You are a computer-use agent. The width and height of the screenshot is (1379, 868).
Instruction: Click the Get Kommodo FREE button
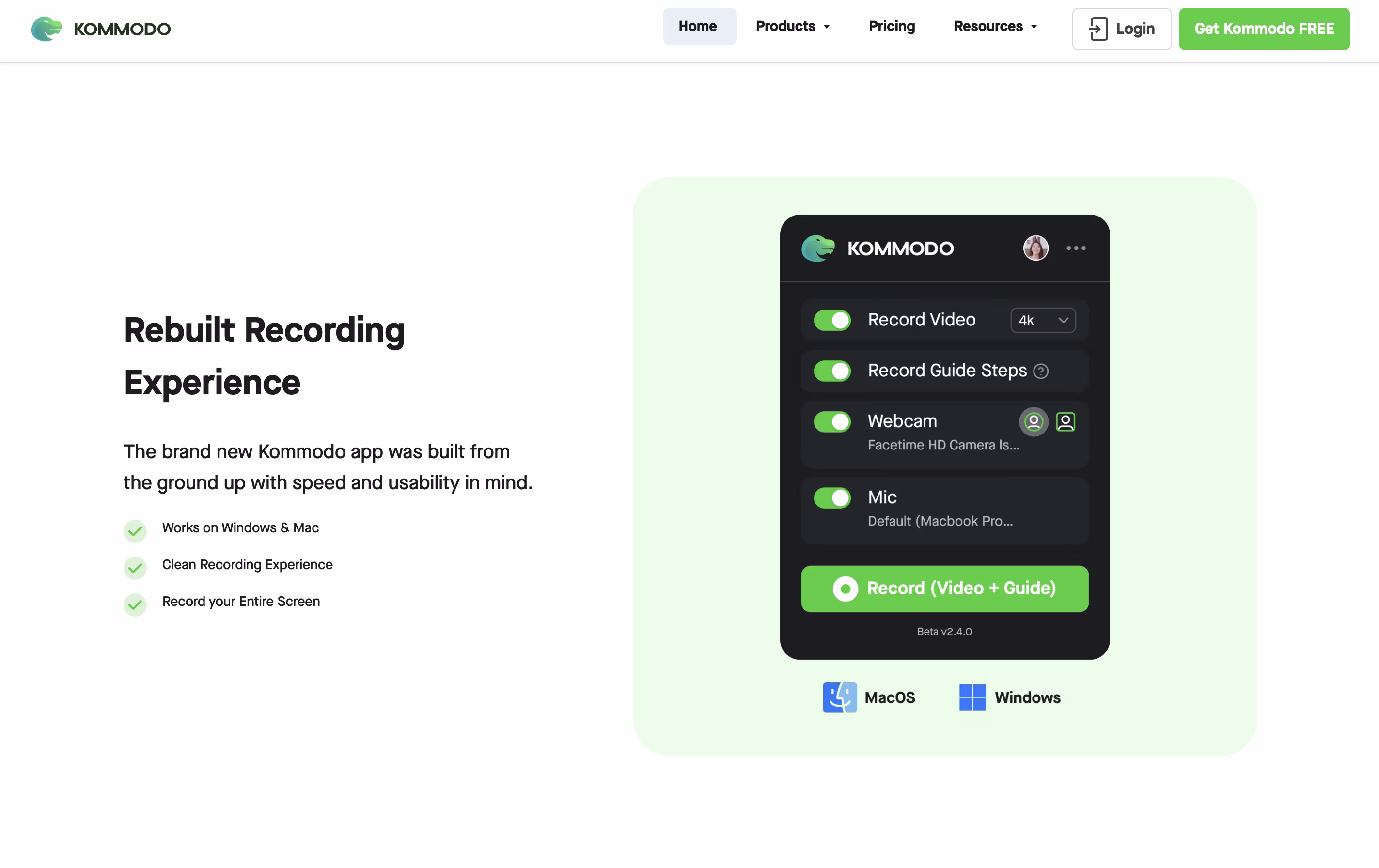(1264, 29)
